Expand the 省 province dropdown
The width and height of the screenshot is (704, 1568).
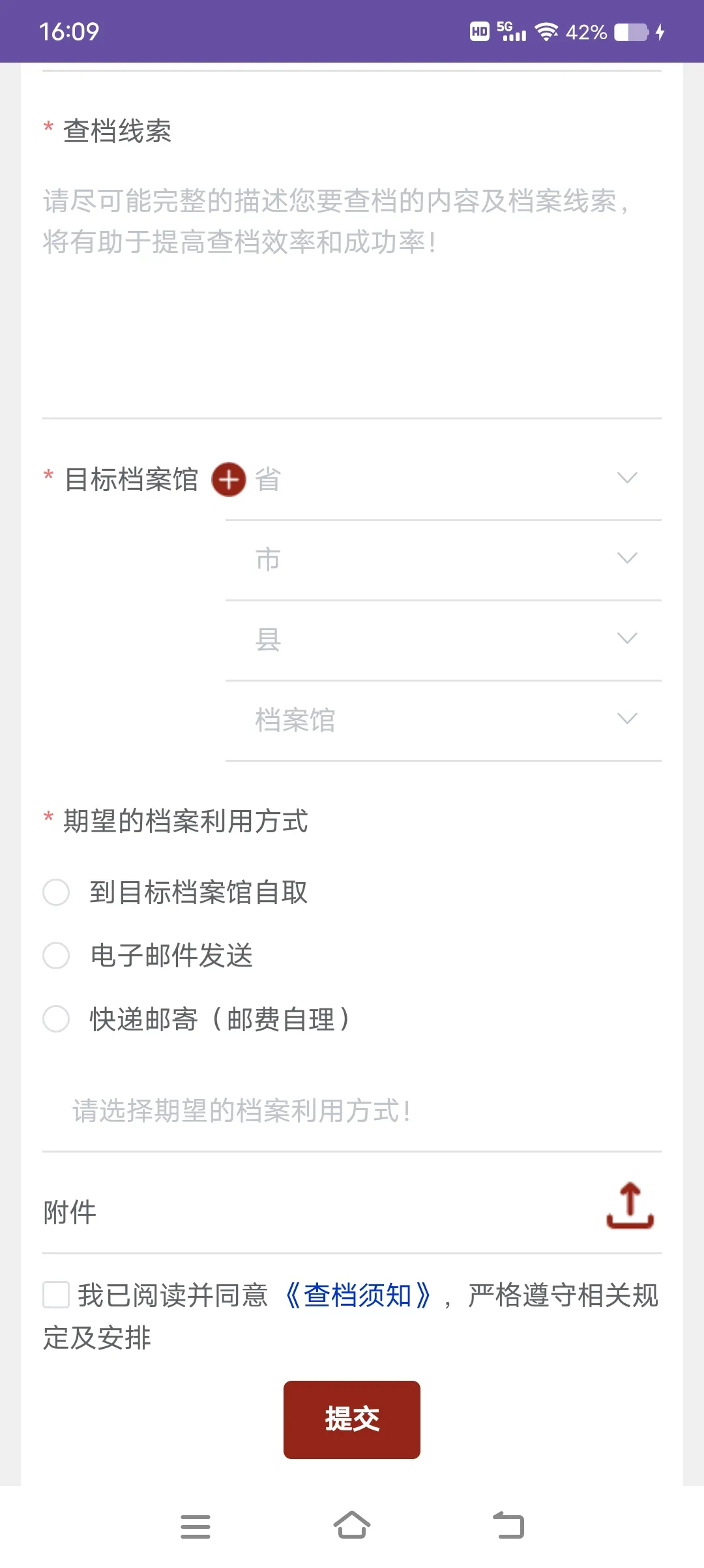click(443, 479)
